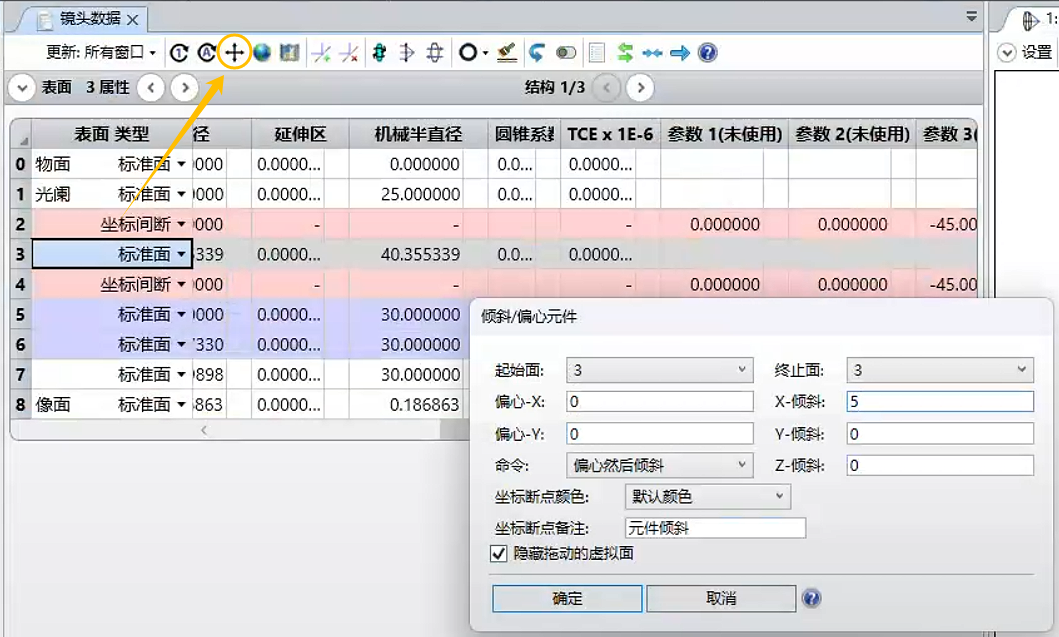Click 取消 to dismiss the tilt dialog
Viewport: 1059px width, 637px height.
pyautogui.click(x=720, y=598)
